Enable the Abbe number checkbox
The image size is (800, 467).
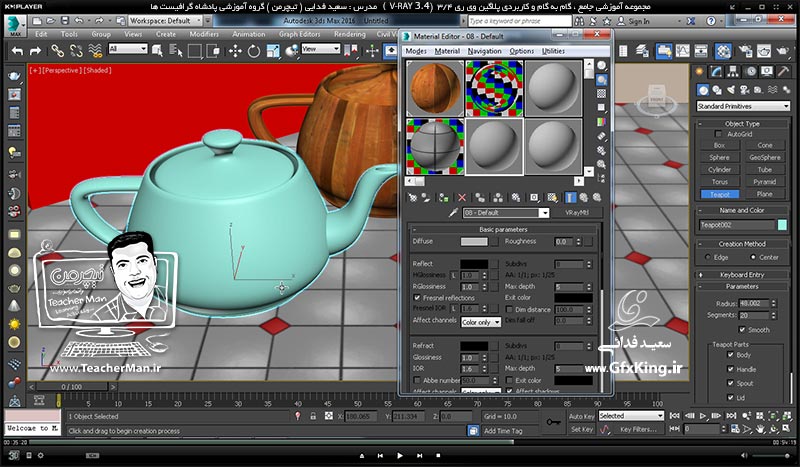pos(416,380)
